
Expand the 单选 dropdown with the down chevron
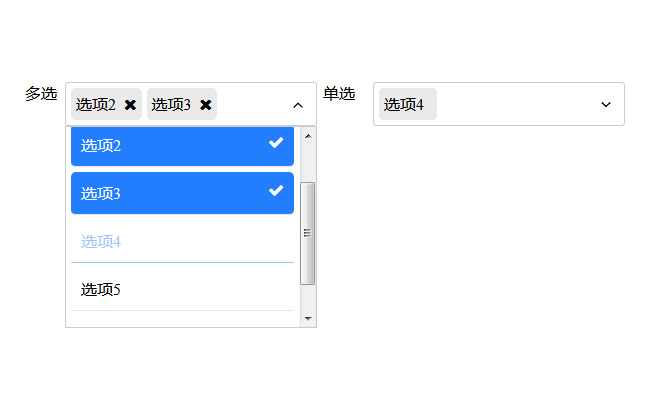(605, 105)
